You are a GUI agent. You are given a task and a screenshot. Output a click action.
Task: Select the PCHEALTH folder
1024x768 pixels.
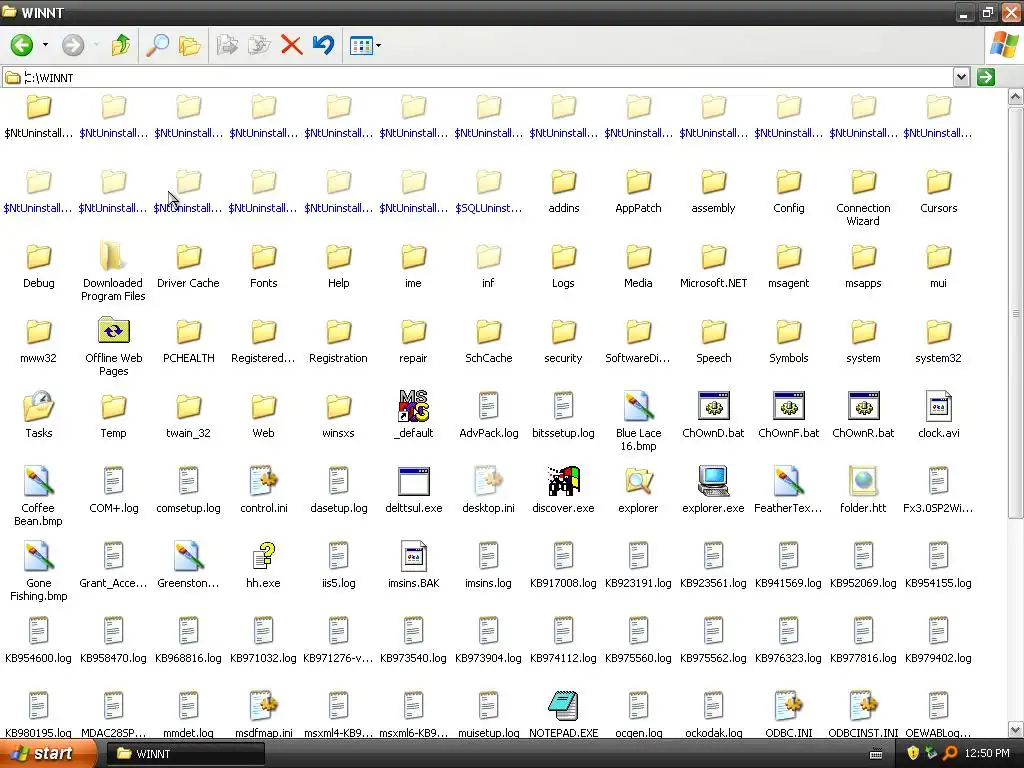coord(188,342)
